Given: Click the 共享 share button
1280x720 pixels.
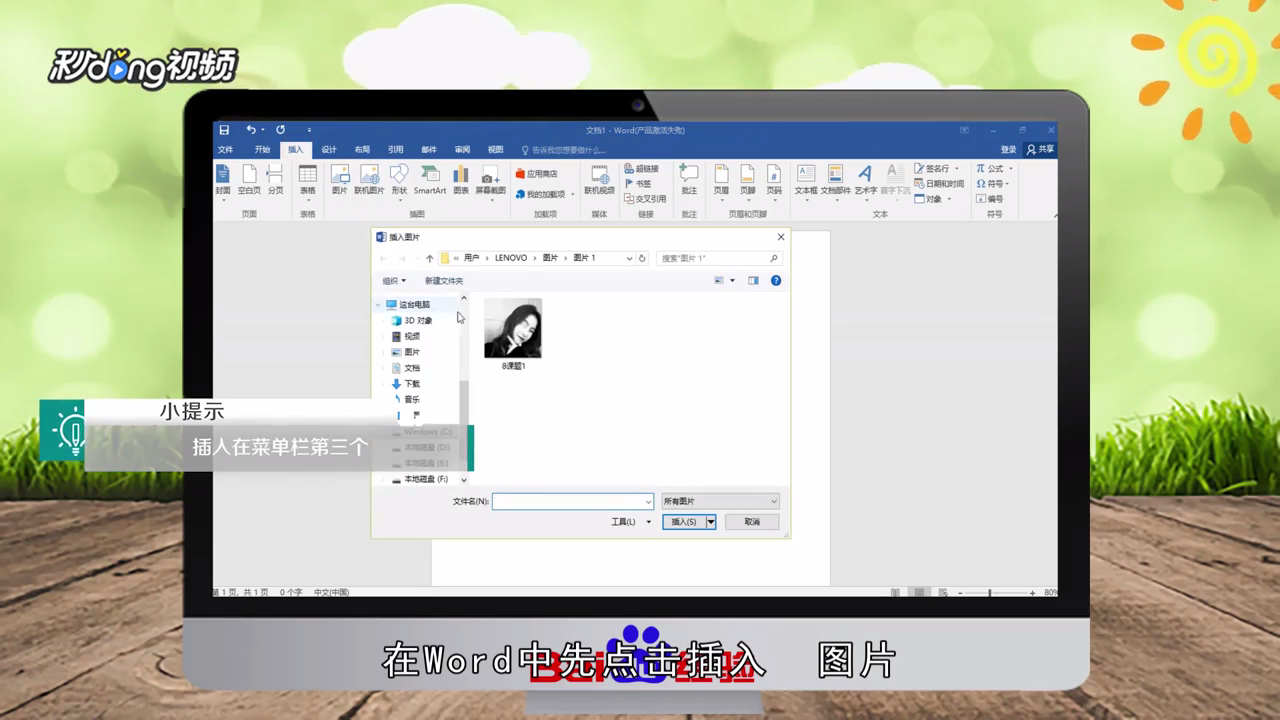Looking at the screenshot, I should tap(1041, 150).
